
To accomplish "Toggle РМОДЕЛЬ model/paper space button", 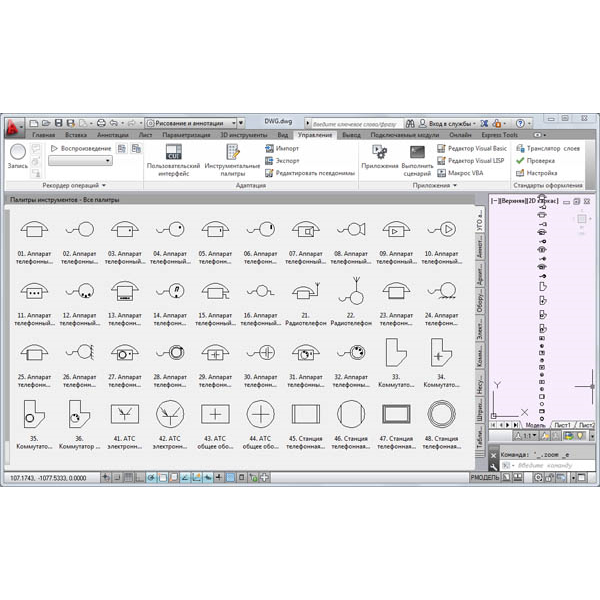I will (x=484, y=477).
